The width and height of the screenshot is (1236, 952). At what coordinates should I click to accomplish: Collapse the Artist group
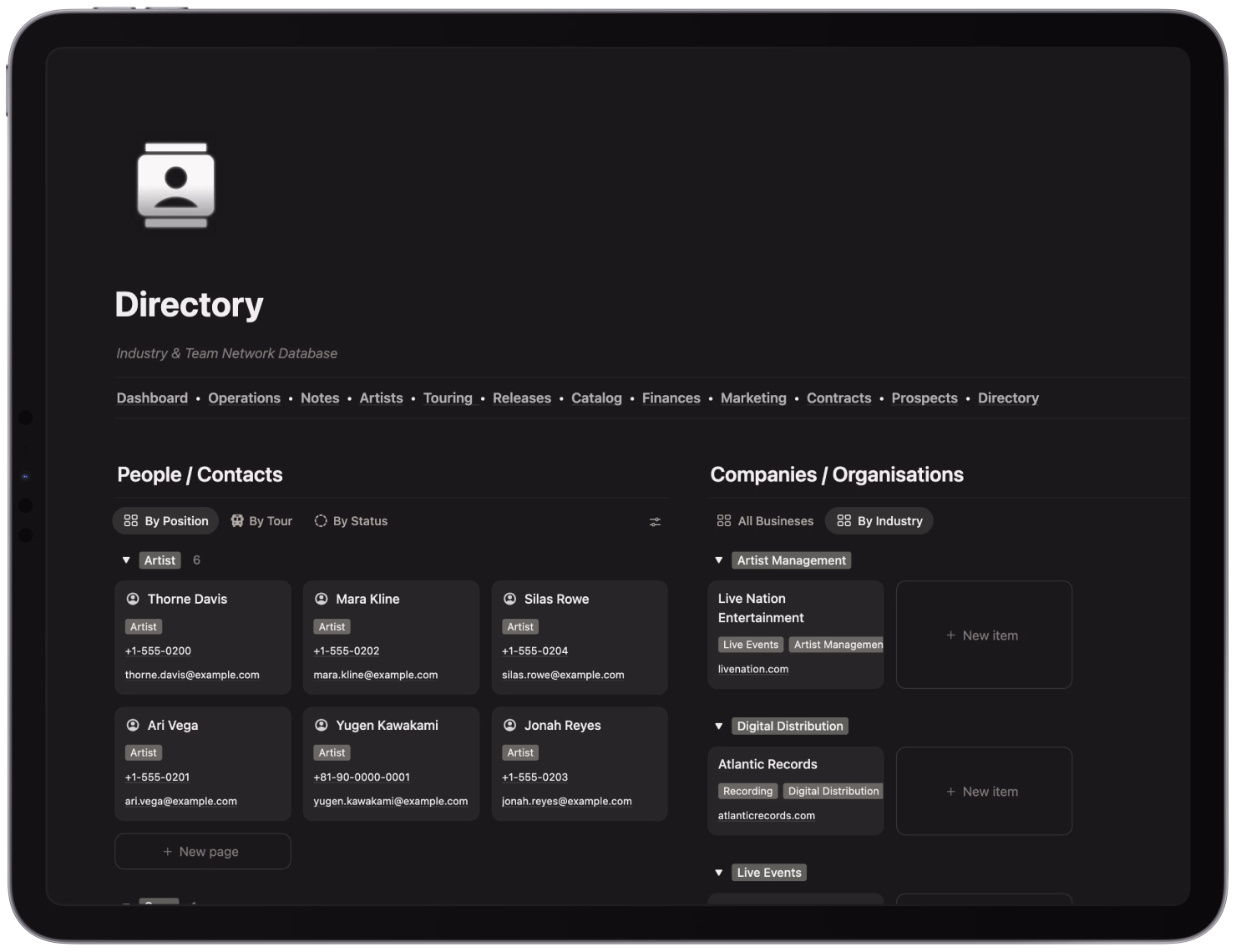coord(126,560)
